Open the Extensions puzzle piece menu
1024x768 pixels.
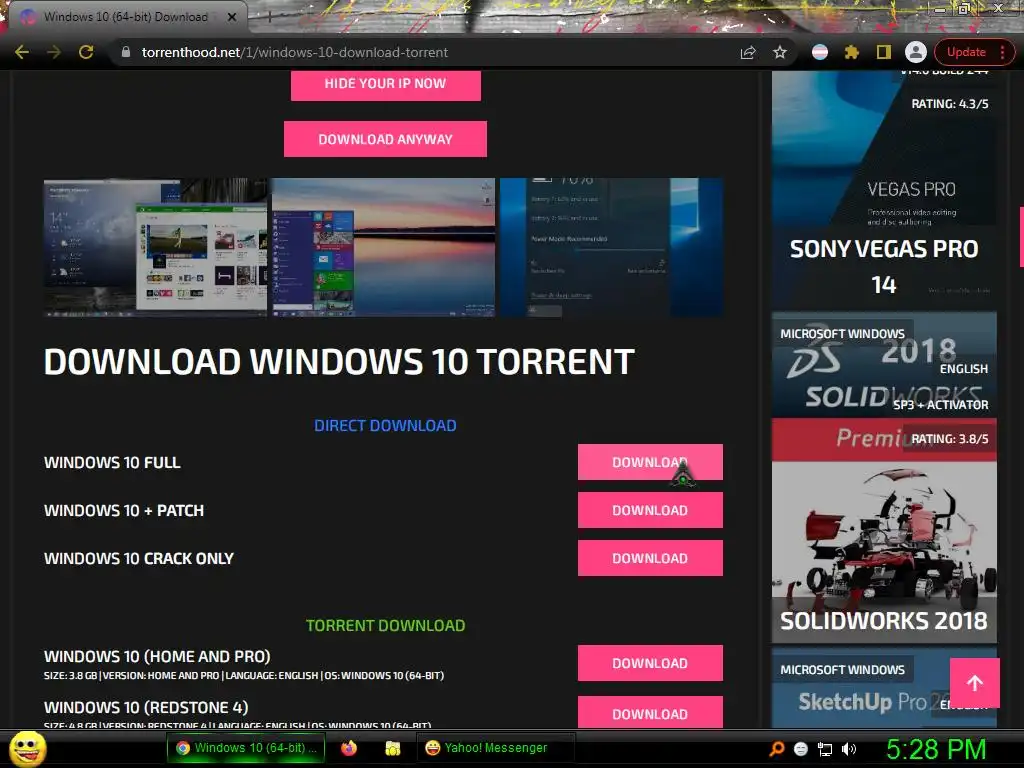pyautogui.click(x=851, y=52)
